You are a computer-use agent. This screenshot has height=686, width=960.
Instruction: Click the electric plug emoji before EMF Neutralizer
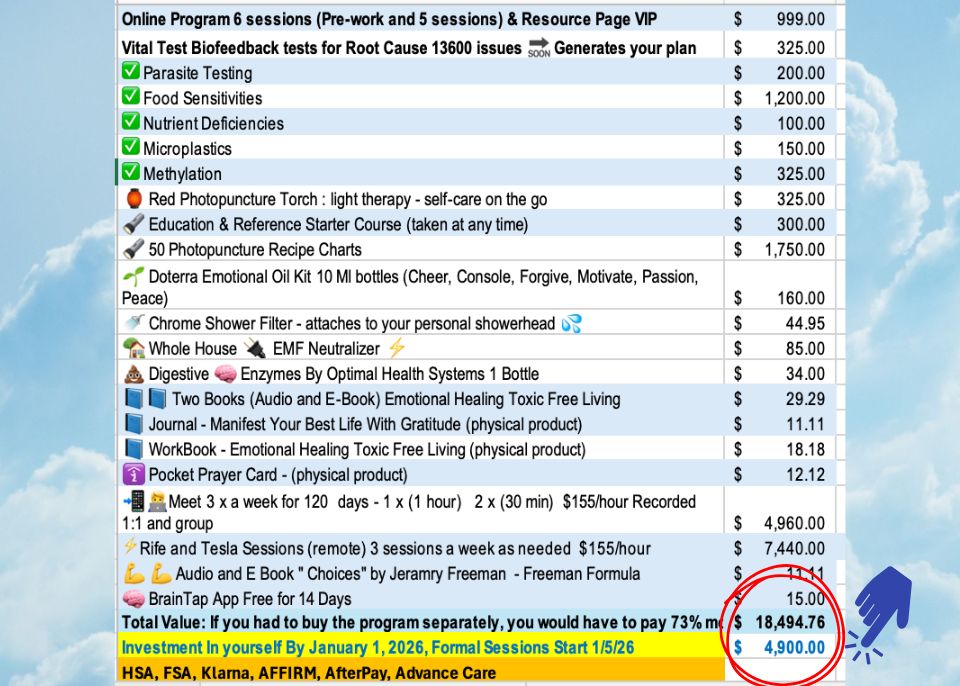(x=255, y=348)
